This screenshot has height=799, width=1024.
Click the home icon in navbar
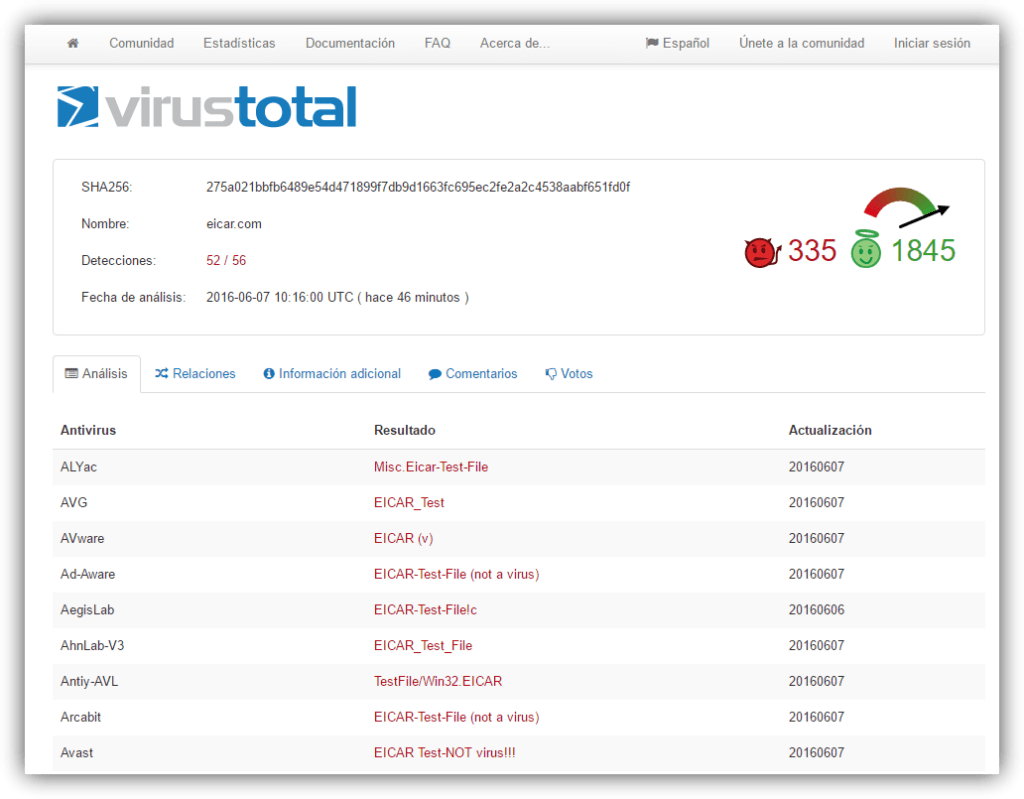pos(72,43)
